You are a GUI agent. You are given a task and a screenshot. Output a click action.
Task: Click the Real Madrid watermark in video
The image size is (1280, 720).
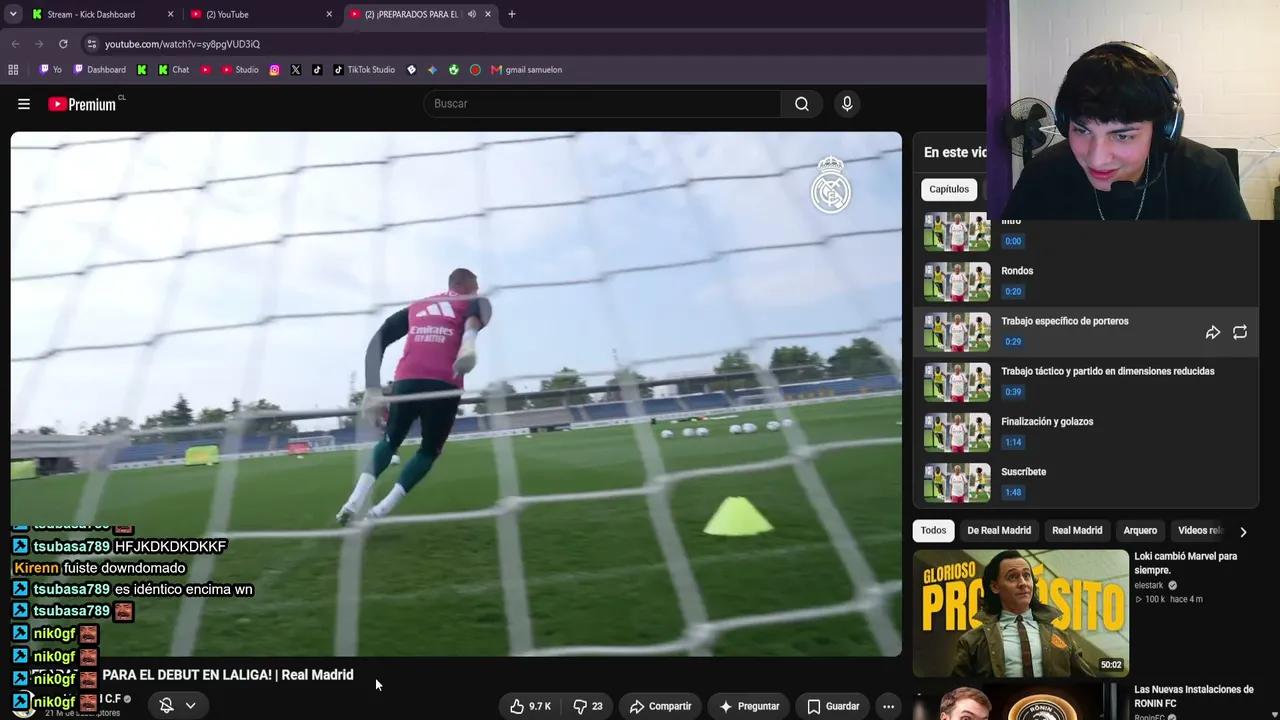pyautogui.click(x=831, y=185)
